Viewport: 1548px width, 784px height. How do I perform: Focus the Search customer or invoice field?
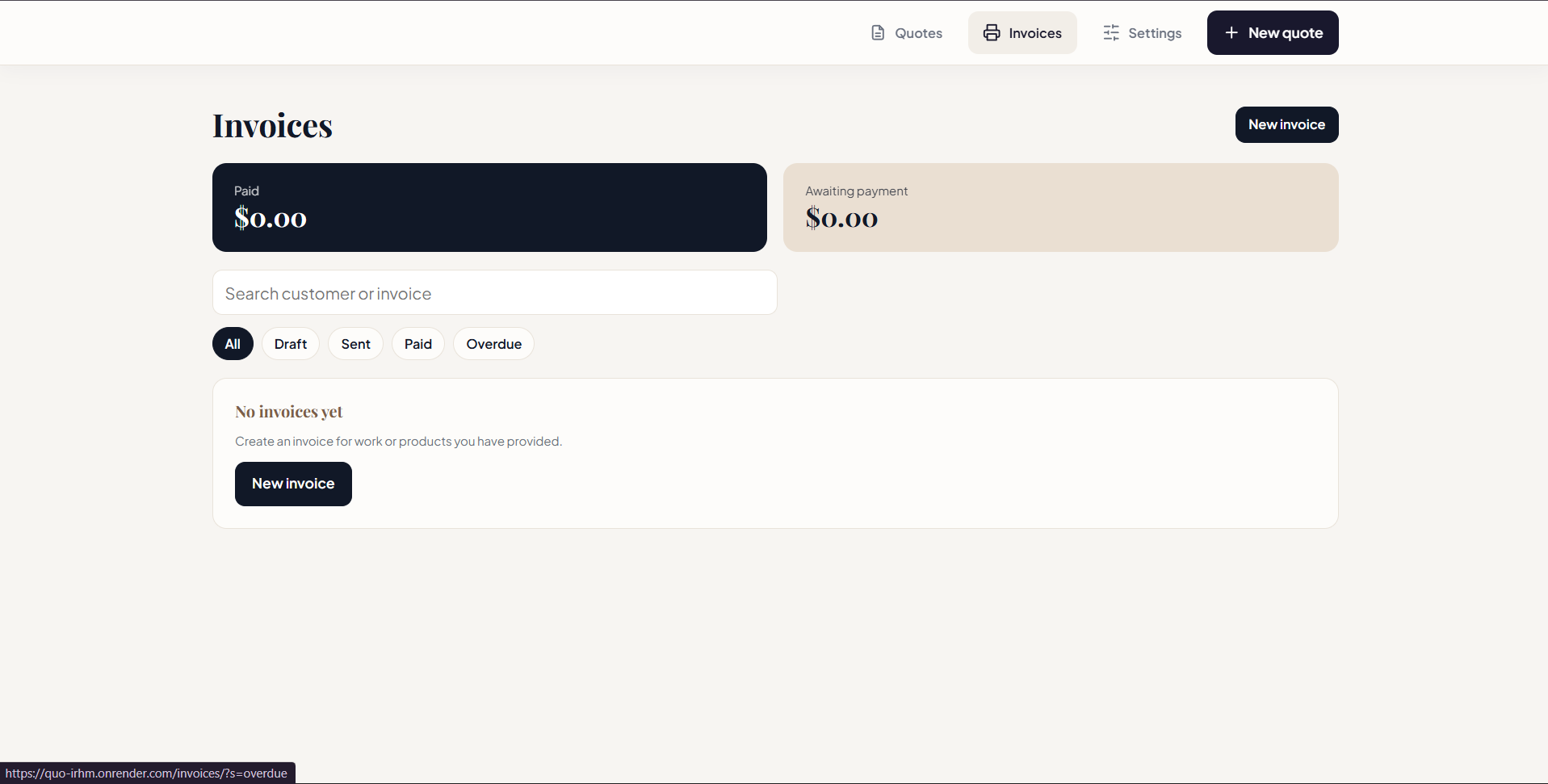point(494,292)
